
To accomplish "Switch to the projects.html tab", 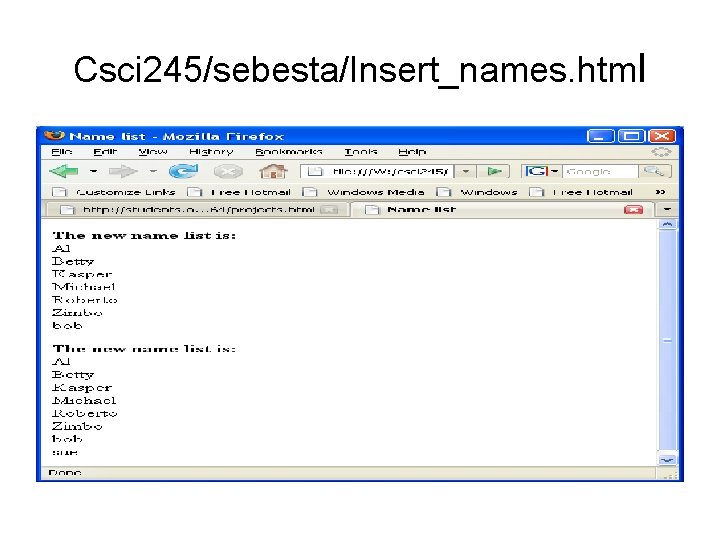I will coord(198,209).
